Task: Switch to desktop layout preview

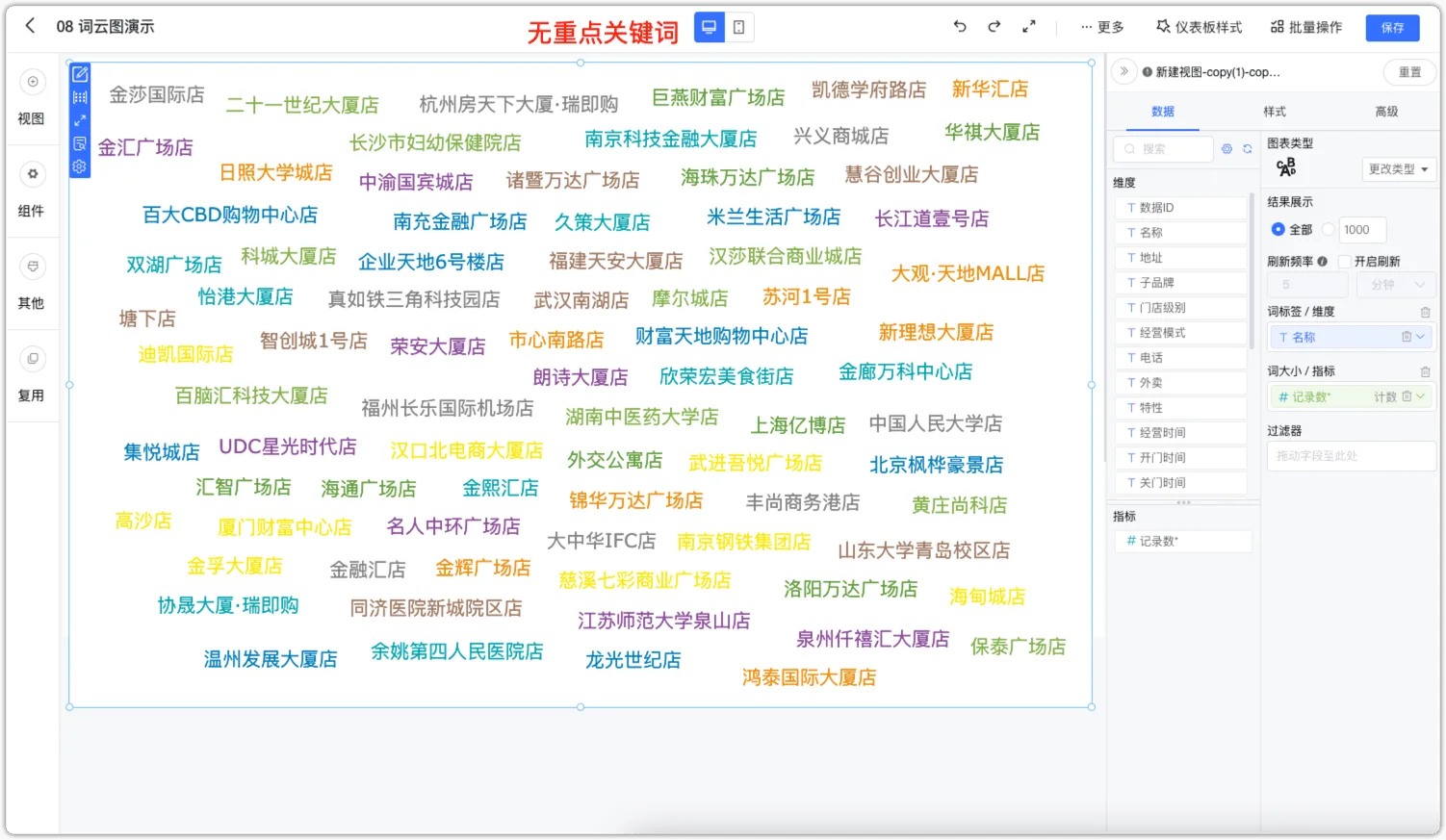Action: tap(710, 27)
